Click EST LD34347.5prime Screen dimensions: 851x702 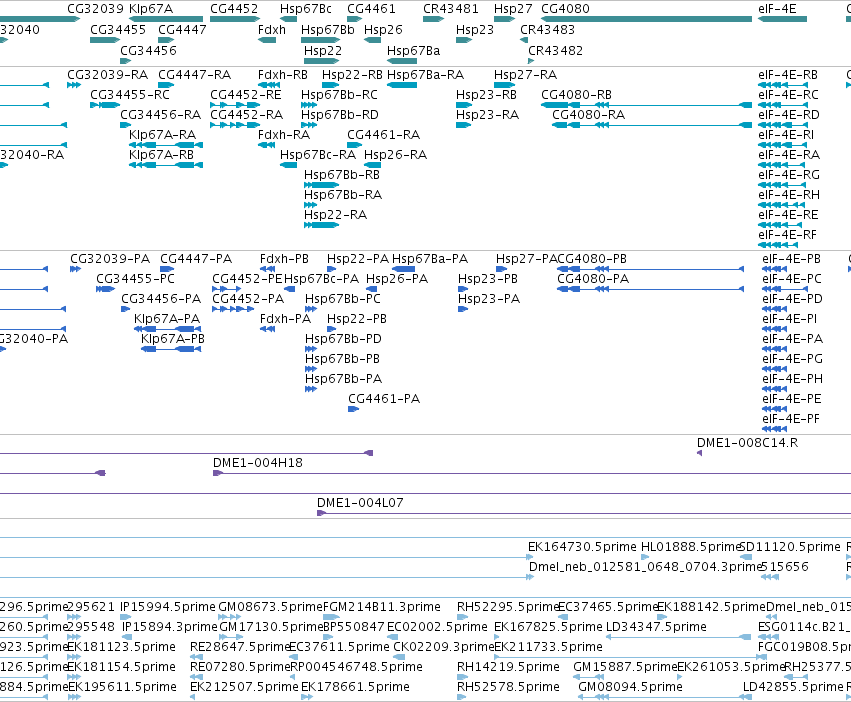pos(656,627)
